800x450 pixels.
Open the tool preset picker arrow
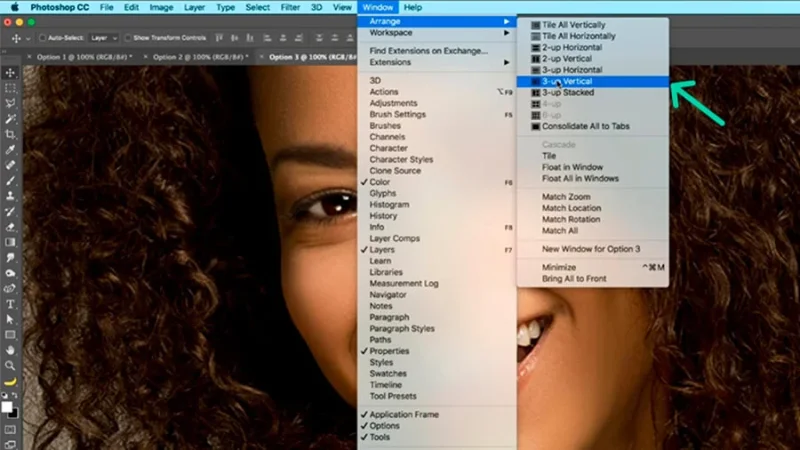(x=28, y=38)
